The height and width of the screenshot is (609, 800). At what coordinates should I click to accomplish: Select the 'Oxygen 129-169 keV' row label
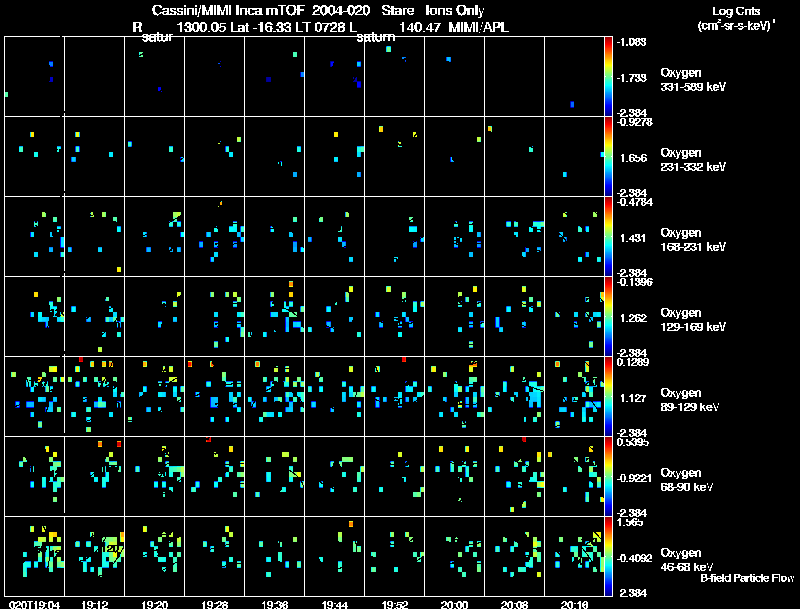pyautogui.click(x=693, y=320)
